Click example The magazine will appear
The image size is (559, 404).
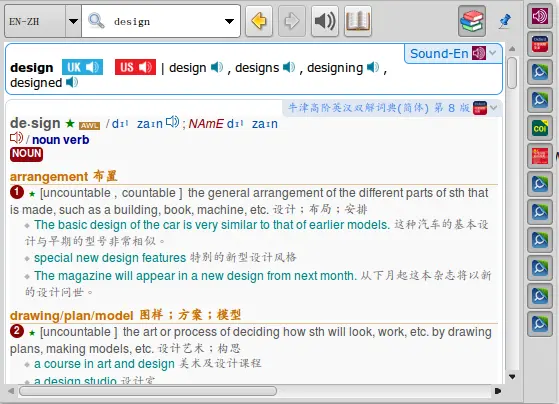pos(195,276)
